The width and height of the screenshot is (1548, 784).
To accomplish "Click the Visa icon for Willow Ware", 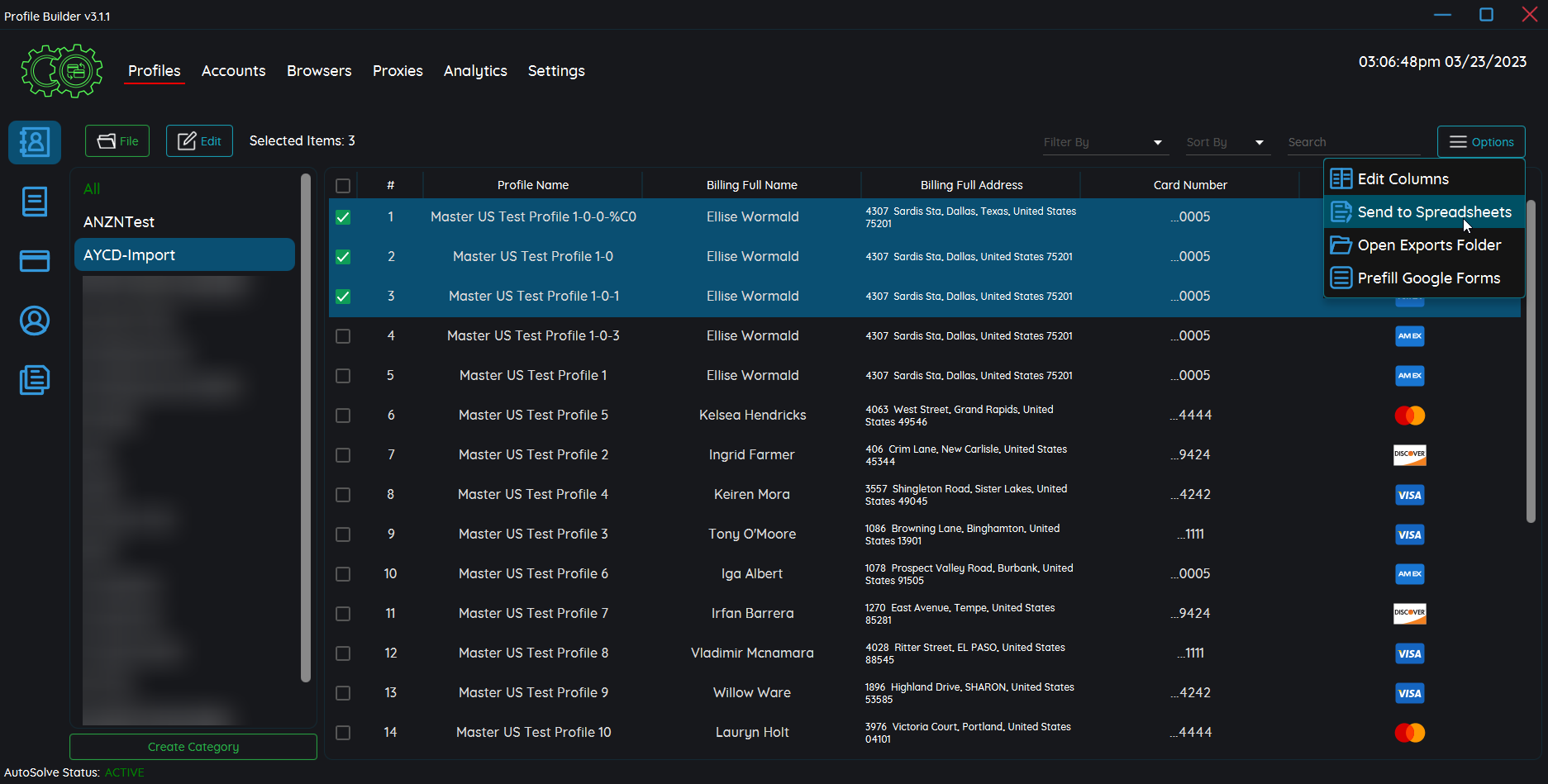I will tap(1410, 692).
